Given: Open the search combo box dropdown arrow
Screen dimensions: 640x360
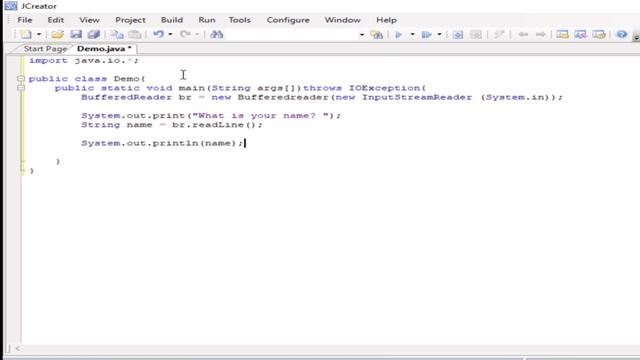Looking at the screenshot, I should click(362, 35).
